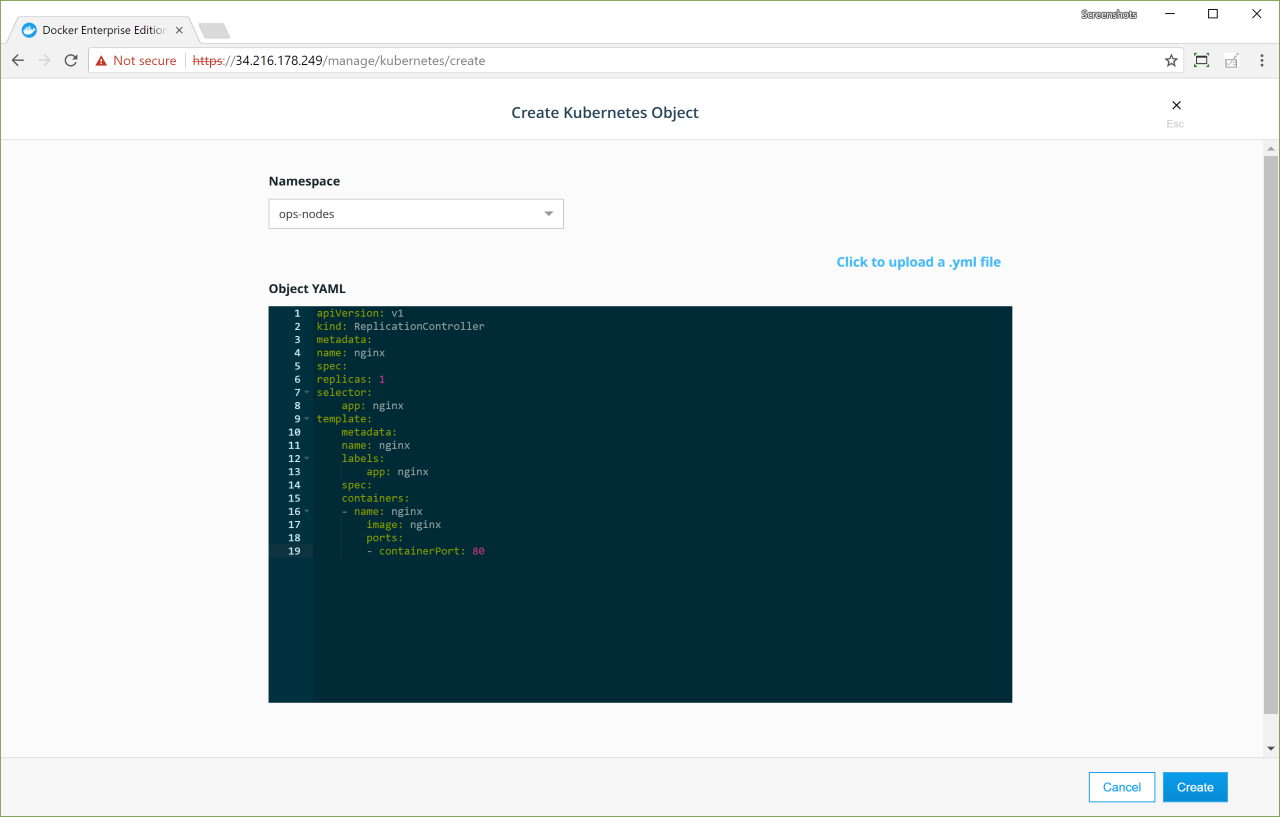Click the browser back arrow
Screen dimensions: 1280x817
(18, 61)
